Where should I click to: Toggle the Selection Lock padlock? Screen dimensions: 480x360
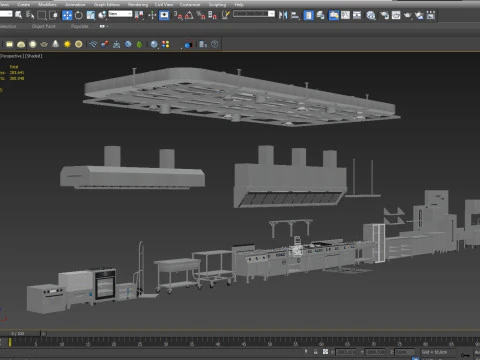click(x=315, y=352)
